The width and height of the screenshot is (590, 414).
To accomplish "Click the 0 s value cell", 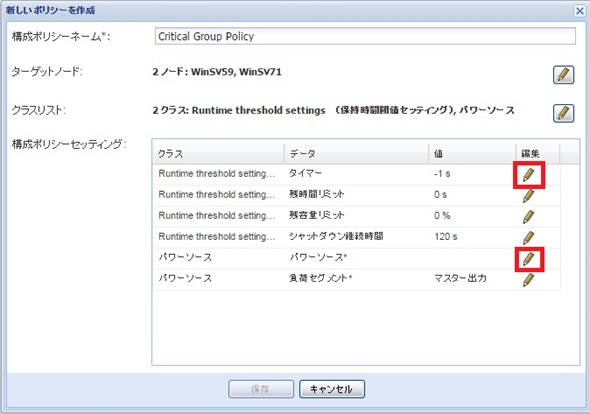I will pyautogui.click(x=472, y=195).
